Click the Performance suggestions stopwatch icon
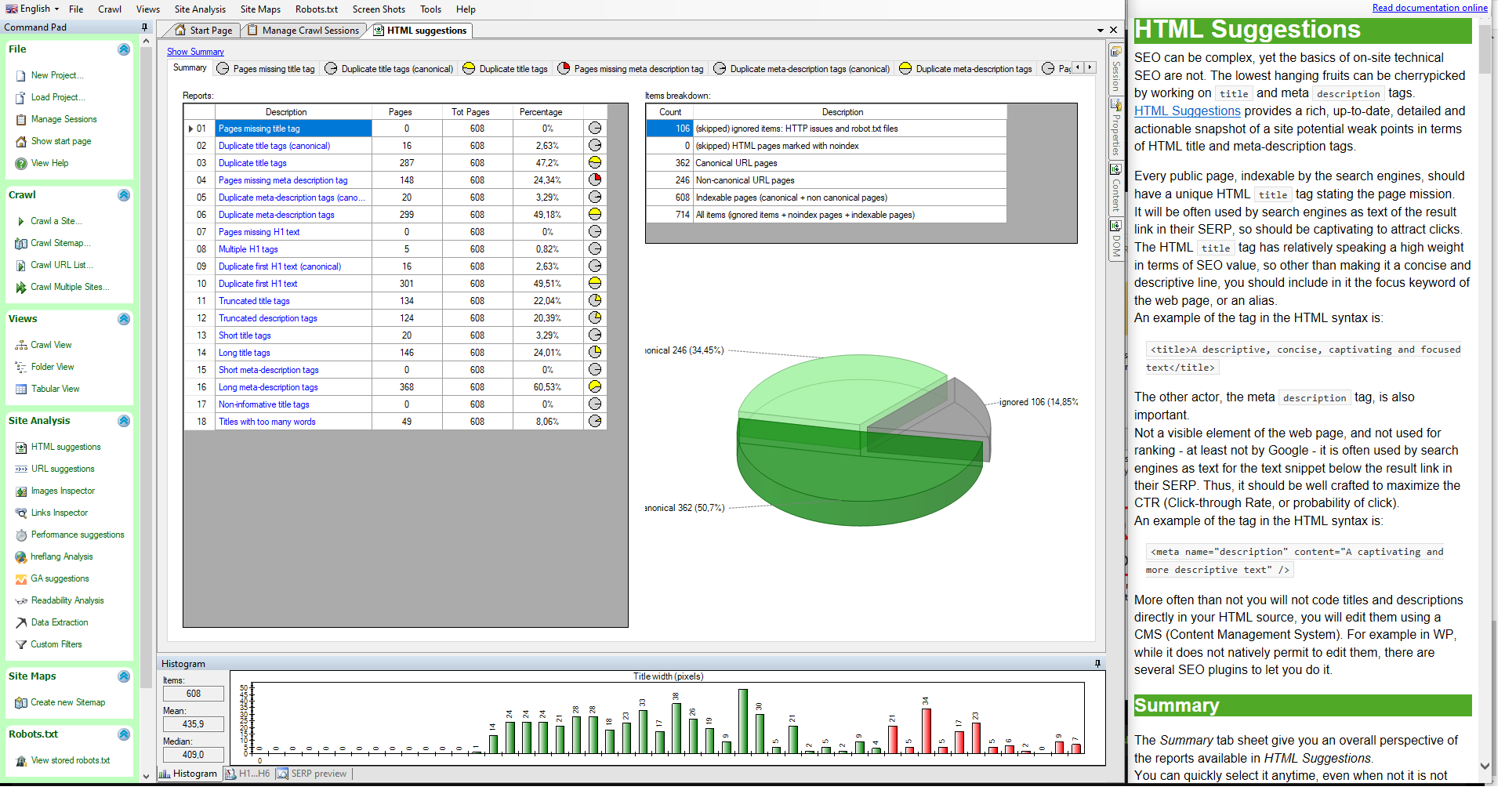This screenshot has width=1505, height=812. (21, 535)
